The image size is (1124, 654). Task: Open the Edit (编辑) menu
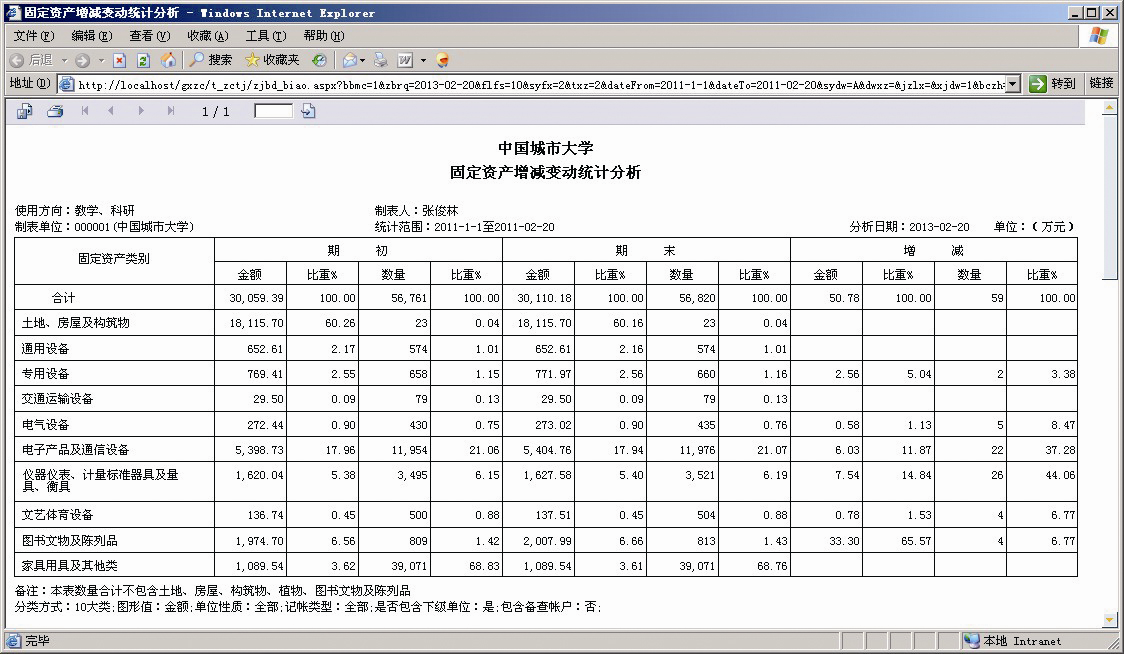tap(92, 36)
